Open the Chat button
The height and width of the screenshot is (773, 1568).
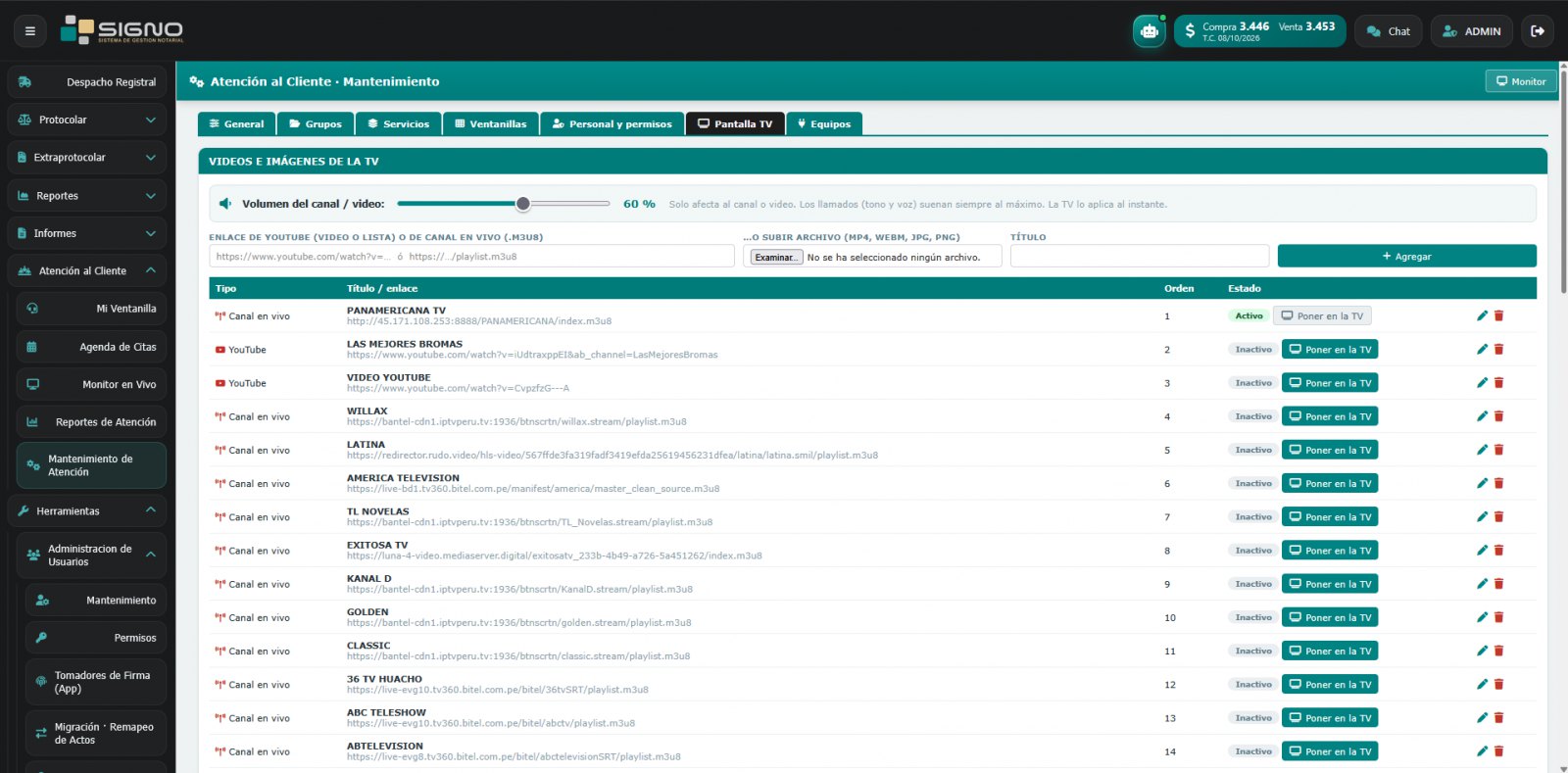1389,31
